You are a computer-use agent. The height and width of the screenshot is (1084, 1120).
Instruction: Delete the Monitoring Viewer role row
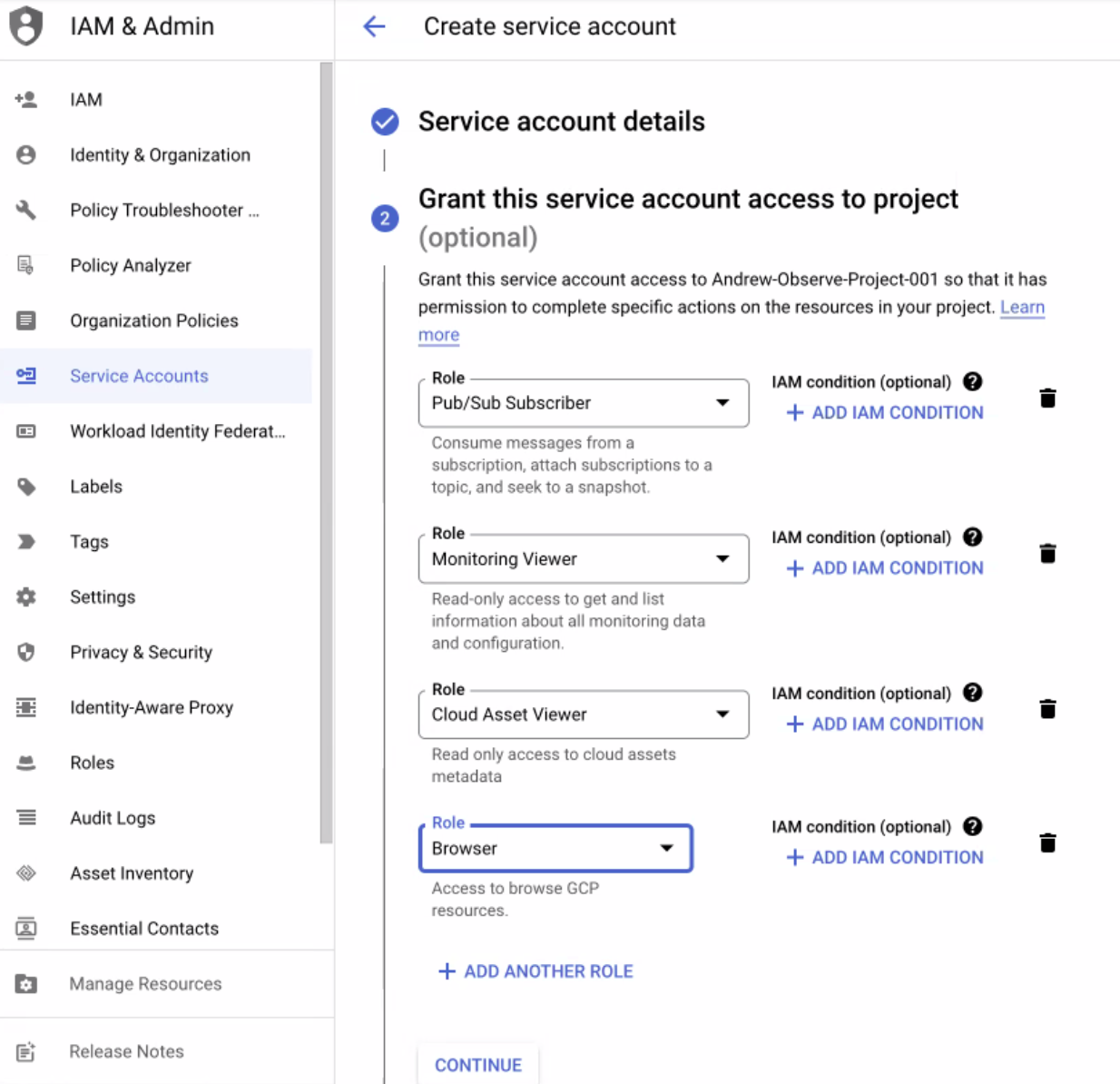tap(1047, 553)
